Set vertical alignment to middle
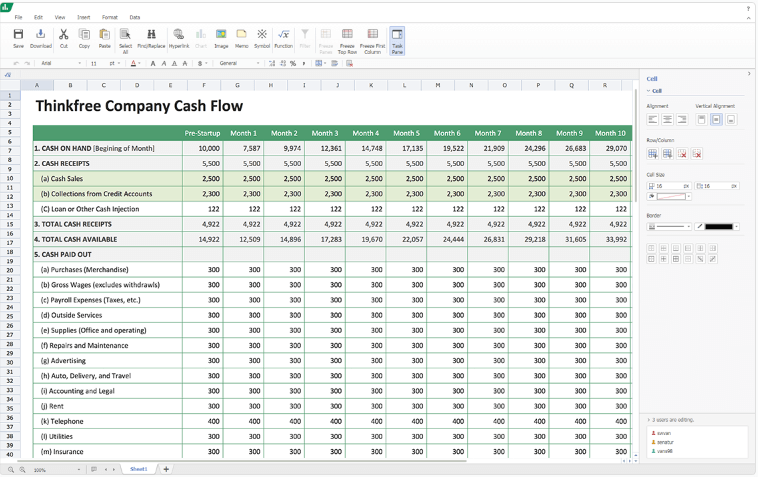The height and width of the screenshot is (477, 758). pyautogui.click(x=716, y=119)
